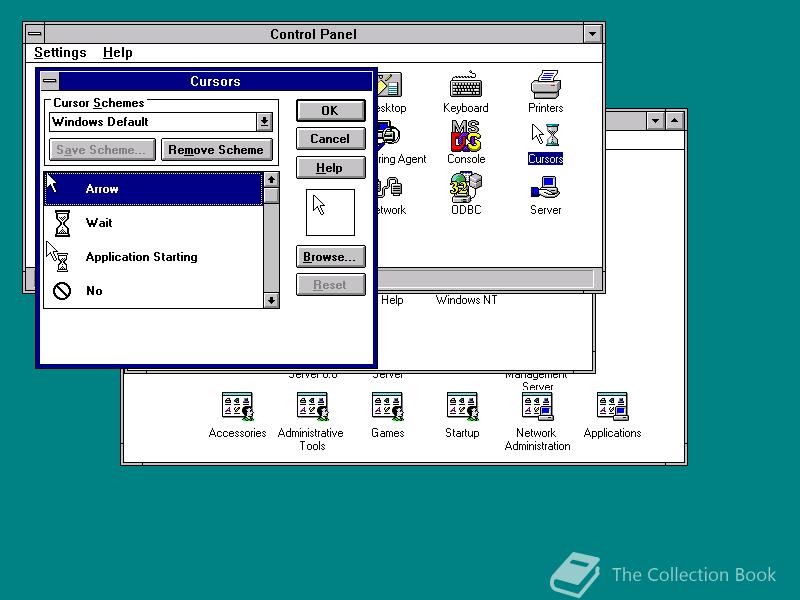800x600 pixels.
Task: Open the Control Panel system menu box
Action: pyautogui.click(x=35, y=34)
